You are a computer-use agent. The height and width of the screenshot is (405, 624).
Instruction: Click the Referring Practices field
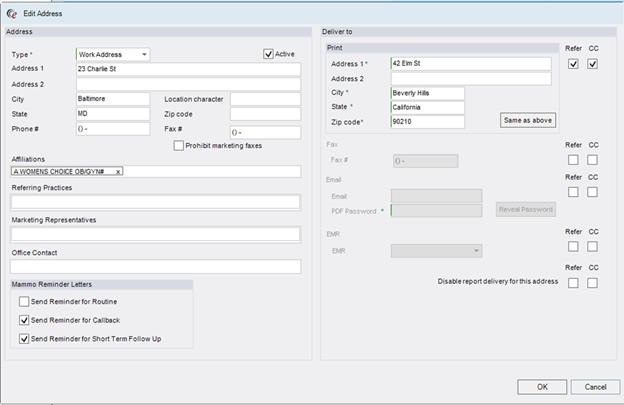pos(156,202)
